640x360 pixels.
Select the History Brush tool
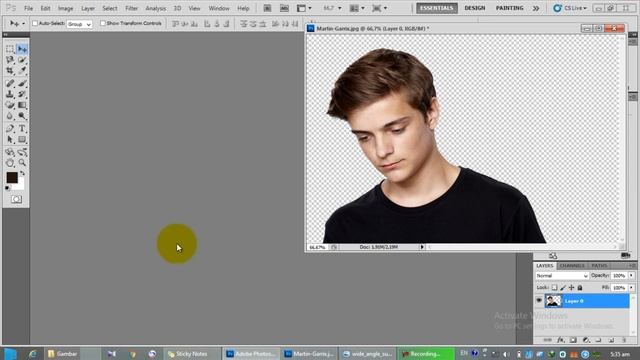pos(22,94)
